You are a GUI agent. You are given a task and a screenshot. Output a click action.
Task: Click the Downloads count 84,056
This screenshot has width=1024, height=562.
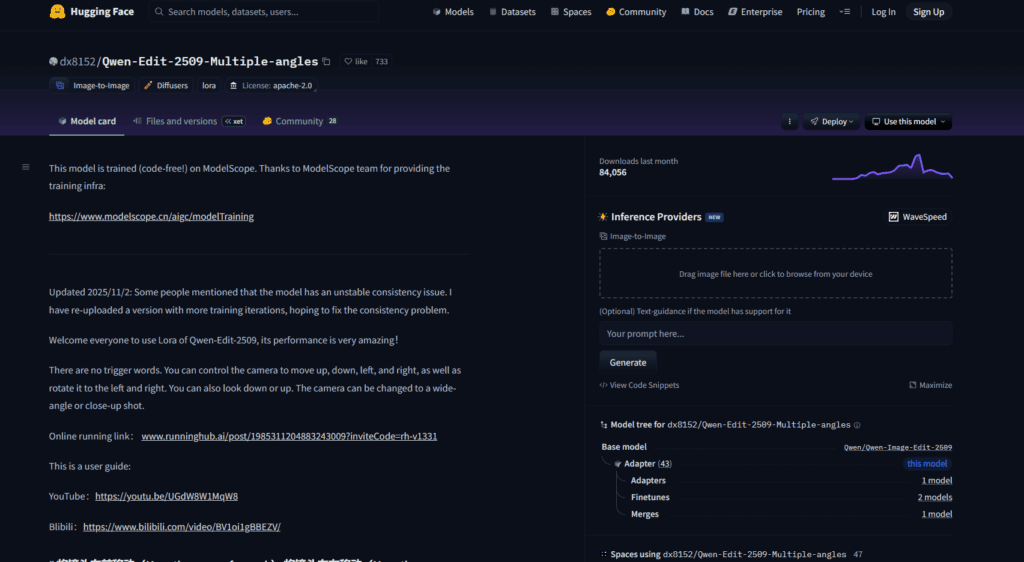coord(613,172)
